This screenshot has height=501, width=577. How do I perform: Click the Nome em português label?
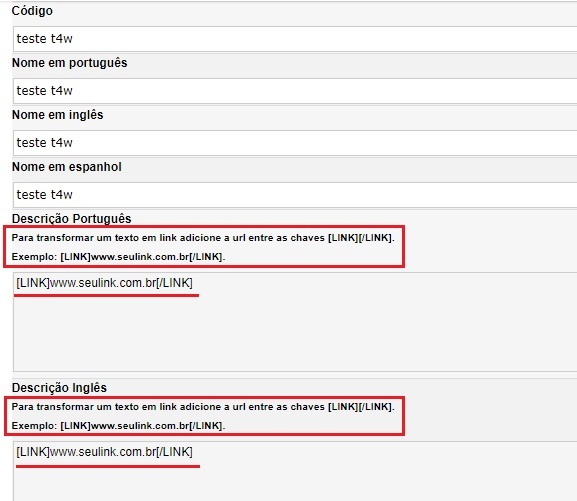(70, 63)
